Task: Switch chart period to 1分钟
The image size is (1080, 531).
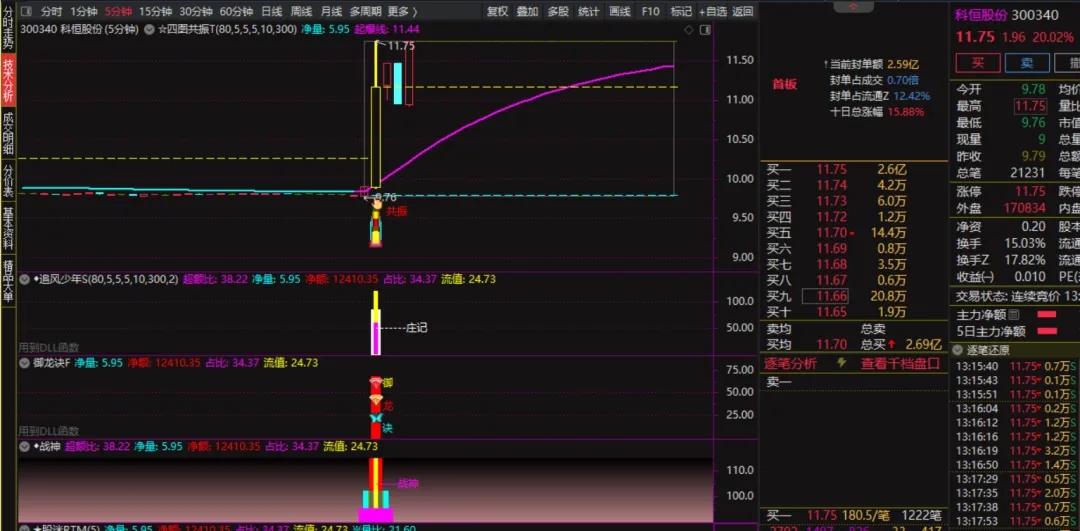Action: 83,11
